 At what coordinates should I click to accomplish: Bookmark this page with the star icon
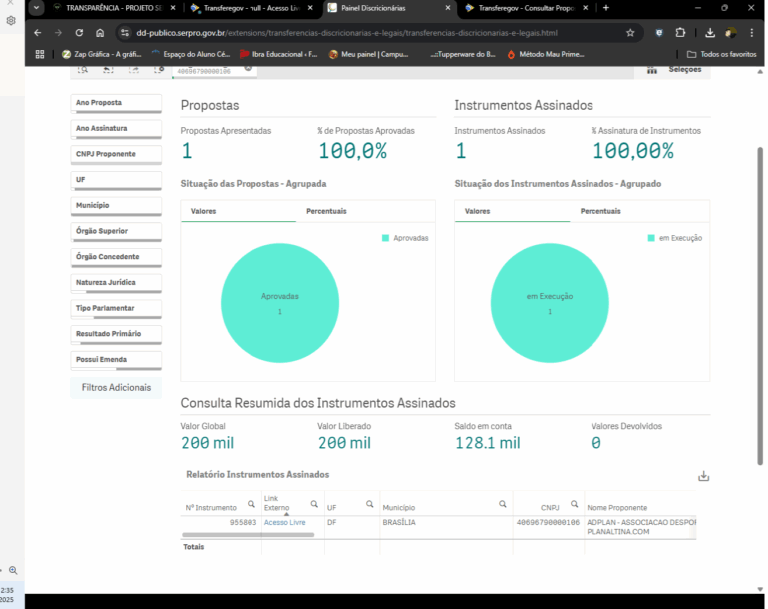pos(630,32)
